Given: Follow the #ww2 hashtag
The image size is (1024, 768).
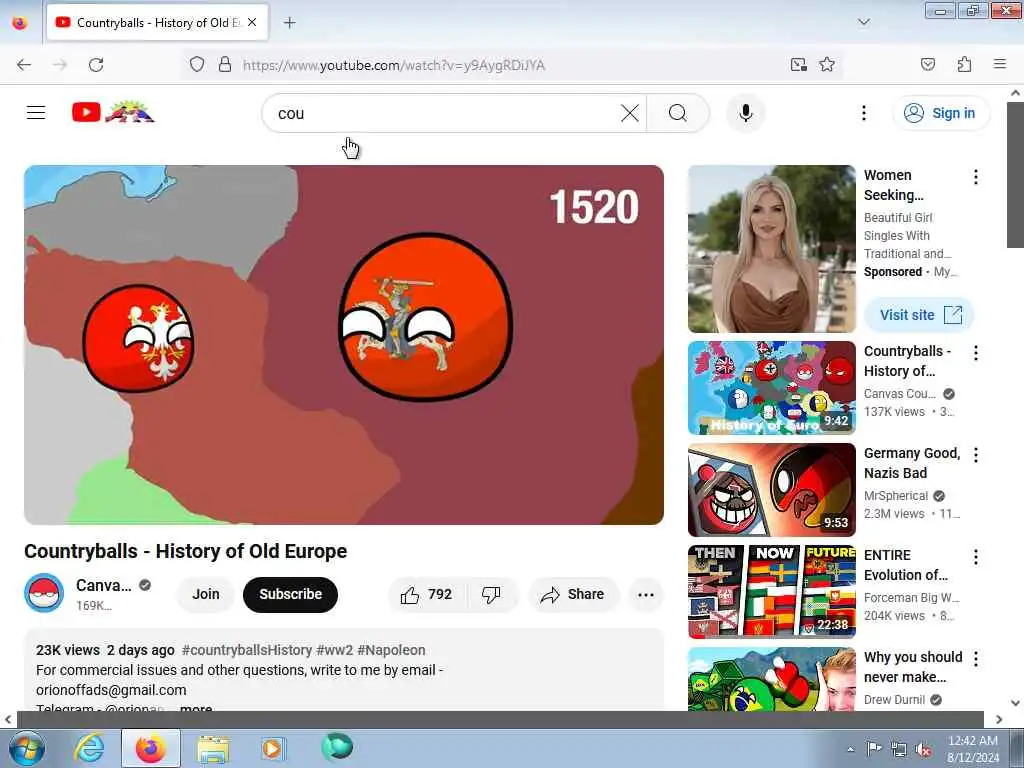Looking at the screenshot, I should (x=334, y=650).
